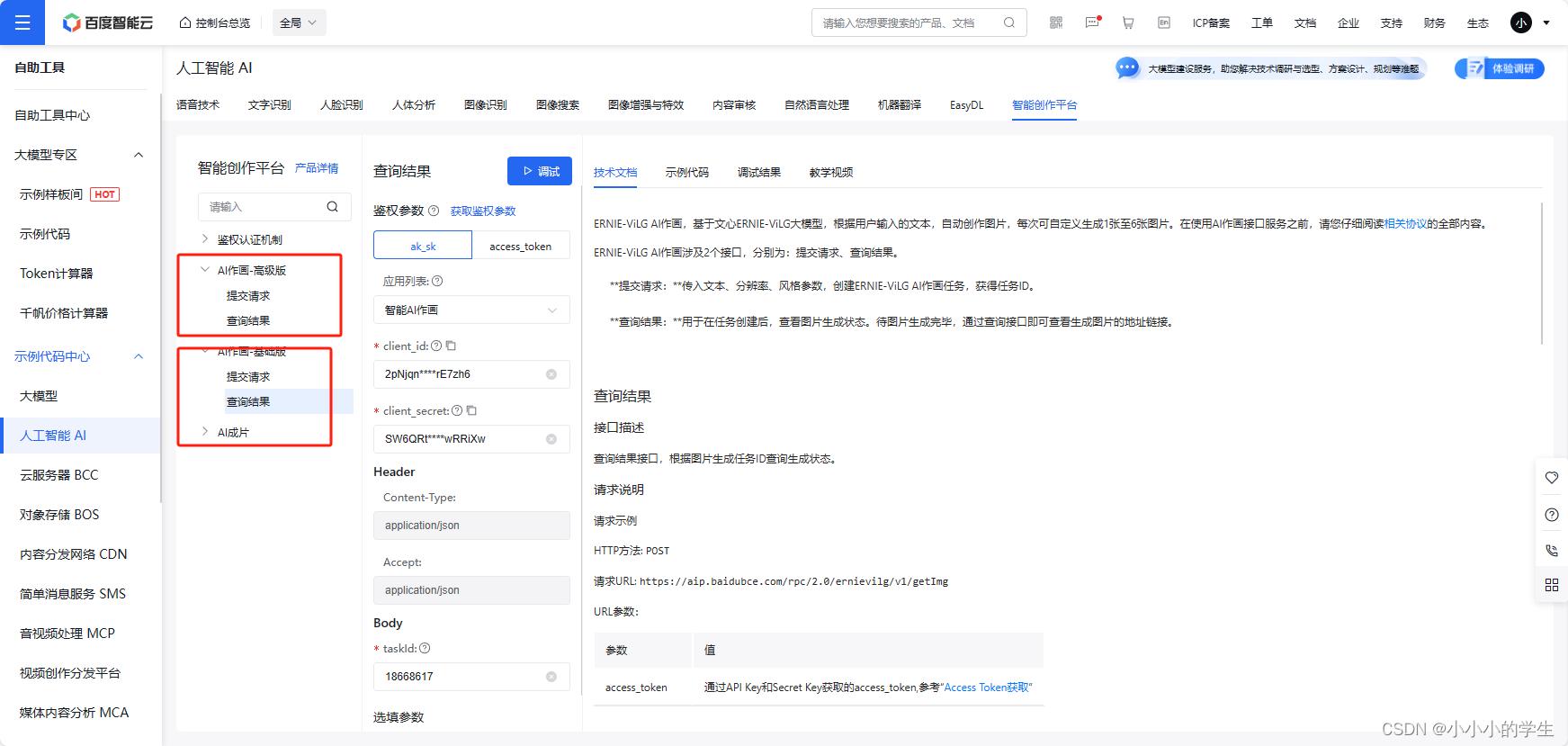Screen dimensions: 1568x746
Task: Open the 相关协议 link
Action: point(1405,224)
